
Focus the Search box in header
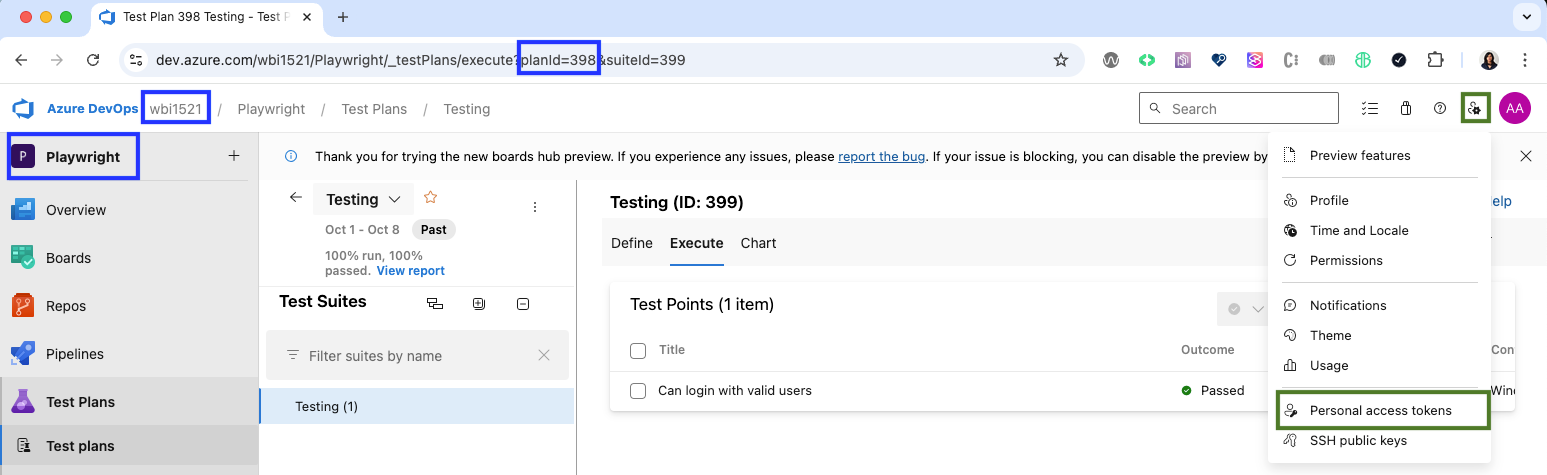[1238, 108]
